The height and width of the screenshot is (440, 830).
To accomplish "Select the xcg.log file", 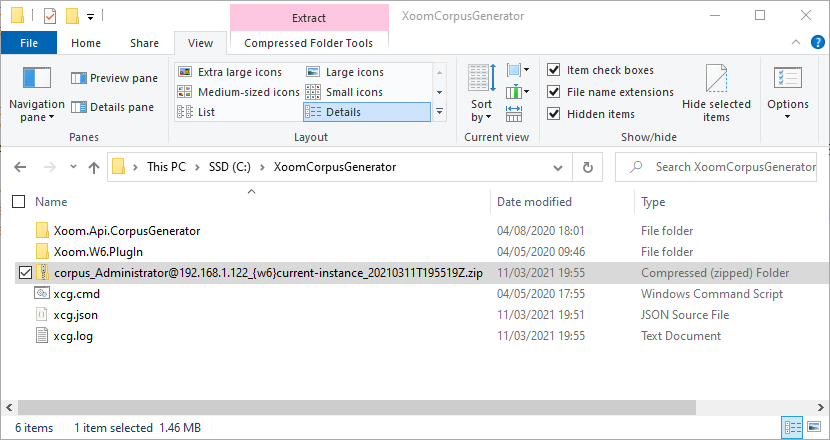I will pyautogui.click(x=73, y=336).
